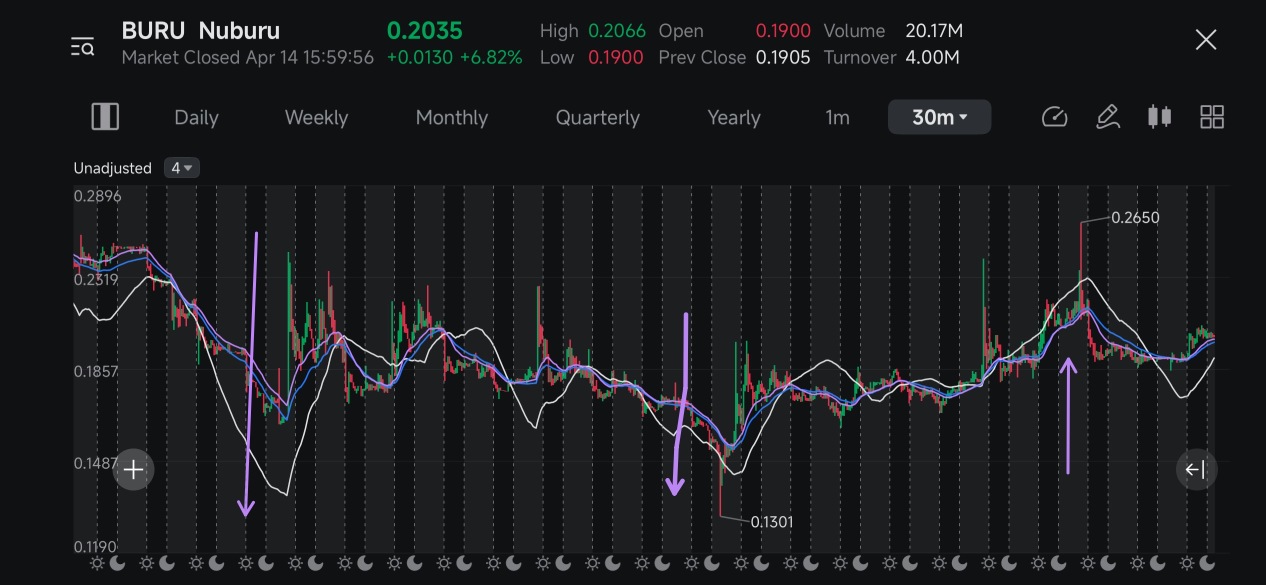Click the Unadjusted price label

(x=112, y=168)
